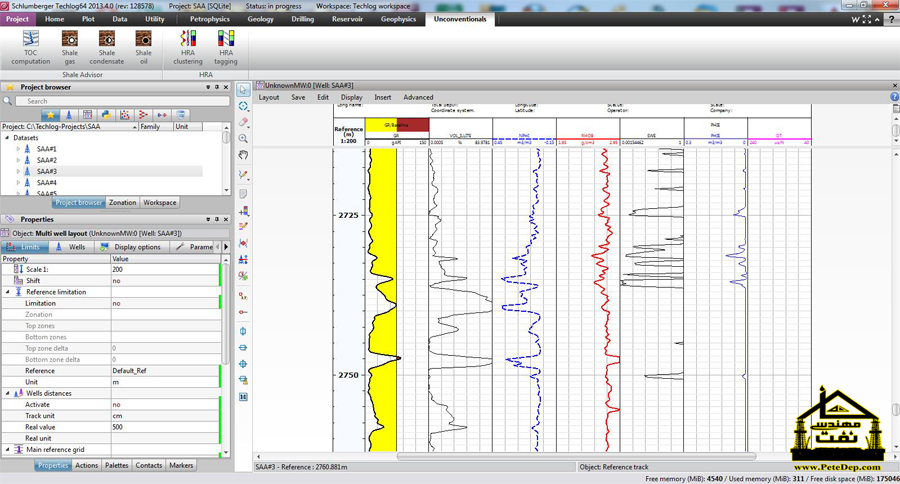The width and height of the screenshot is (900, 484).
Task: Edit the Scale 1 value 200
Action: tap(165, 269)
